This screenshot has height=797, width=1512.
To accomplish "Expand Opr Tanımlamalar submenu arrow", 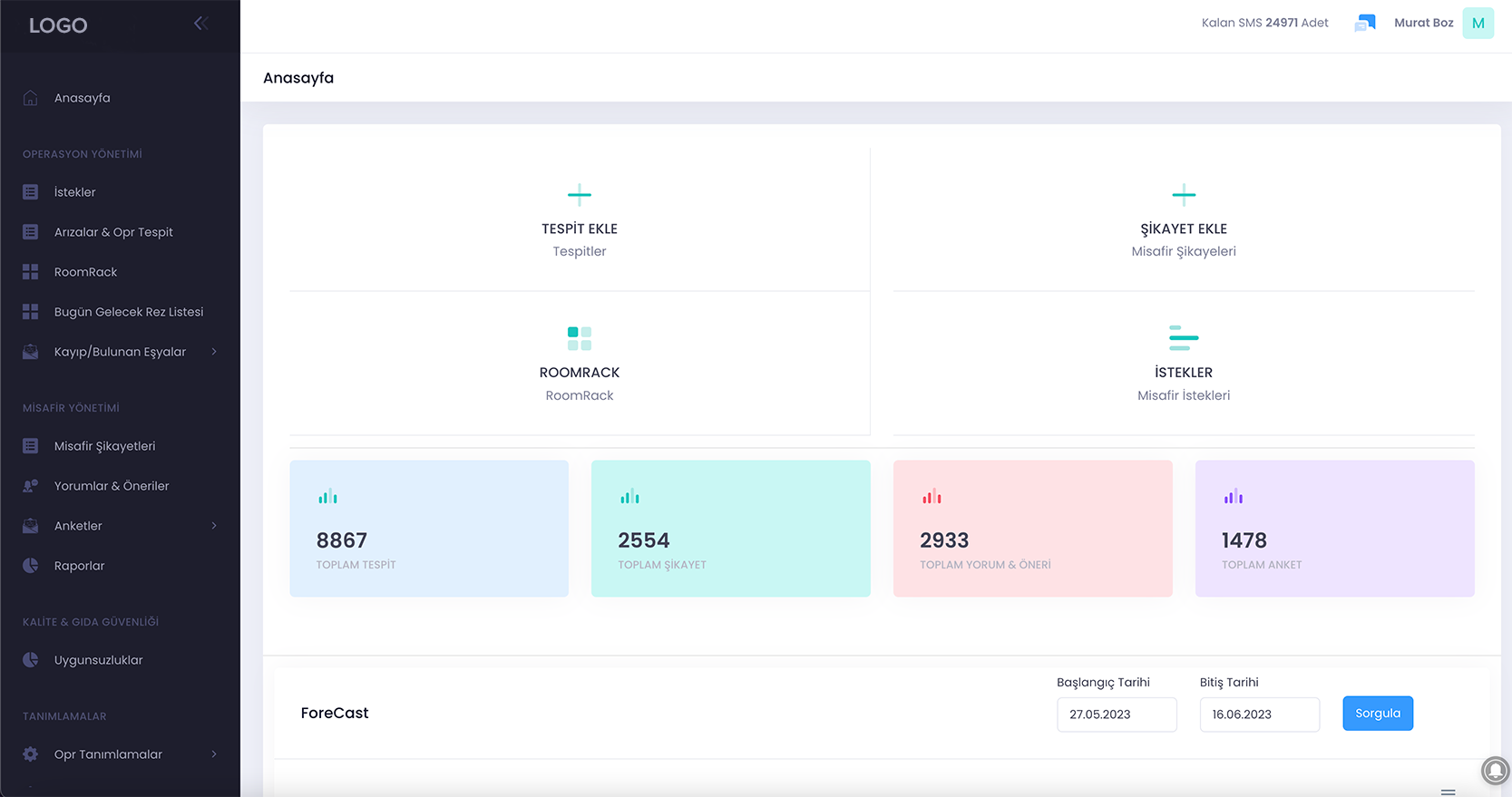I will click(x=214, y=754).
